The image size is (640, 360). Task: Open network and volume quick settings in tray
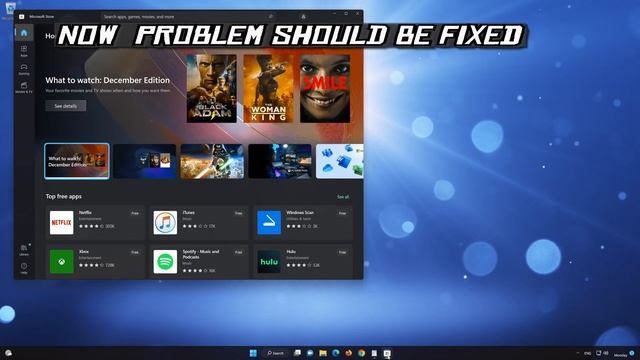point(602,353)
